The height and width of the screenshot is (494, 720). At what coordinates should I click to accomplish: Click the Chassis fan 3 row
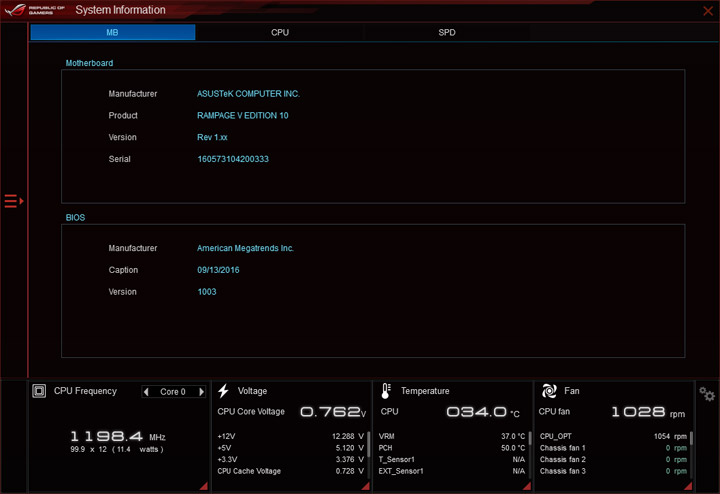click(613, 471)
